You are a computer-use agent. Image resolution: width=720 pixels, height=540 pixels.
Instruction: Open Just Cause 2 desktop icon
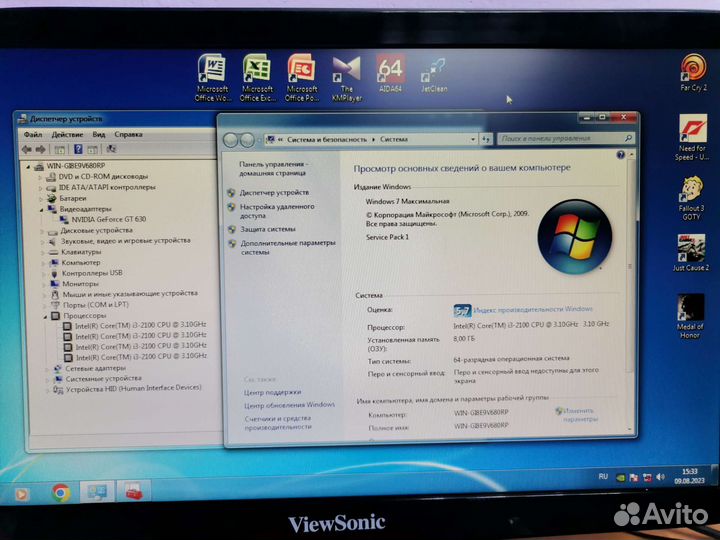[x=690, y=248]
